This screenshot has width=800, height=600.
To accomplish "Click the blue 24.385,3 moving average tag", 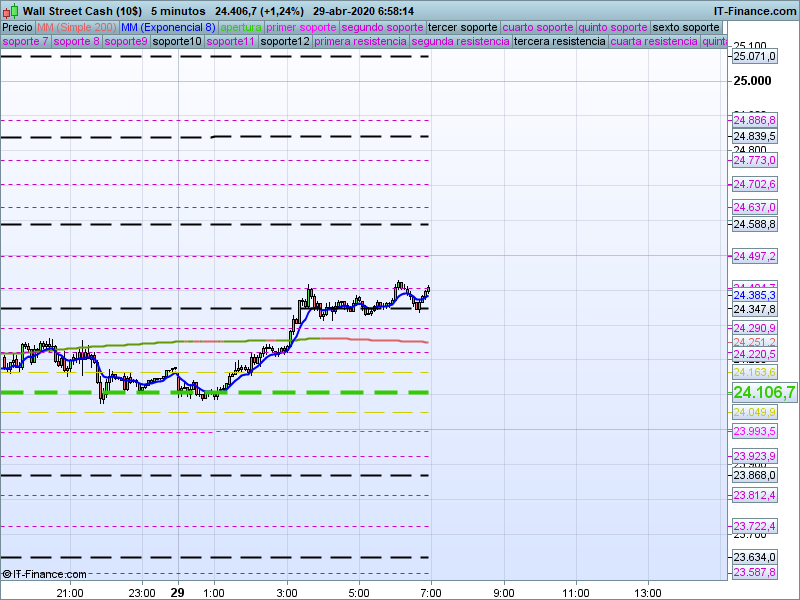I will click(x=755, y=295).
